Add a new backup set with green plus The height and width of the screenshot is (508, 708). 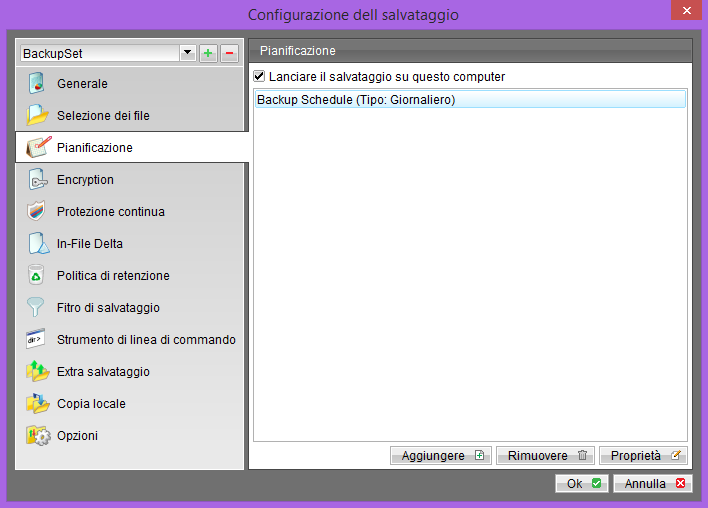click(x=208, y=53)
